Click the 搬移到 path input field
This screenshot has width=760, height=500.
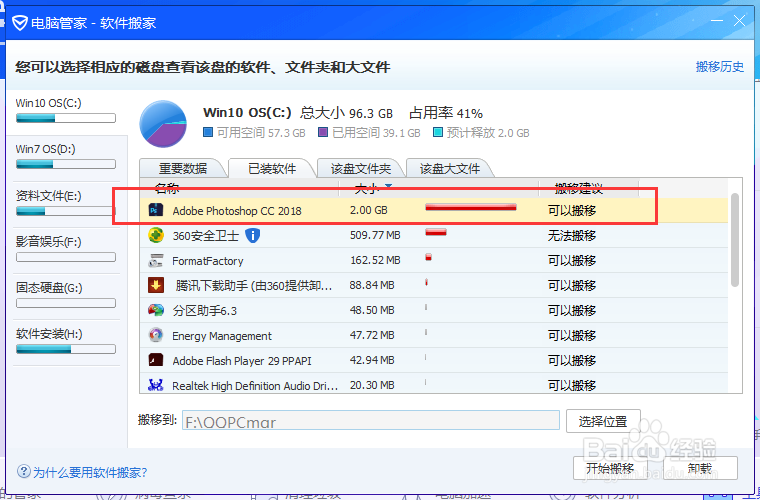click(x=371, y=421)
